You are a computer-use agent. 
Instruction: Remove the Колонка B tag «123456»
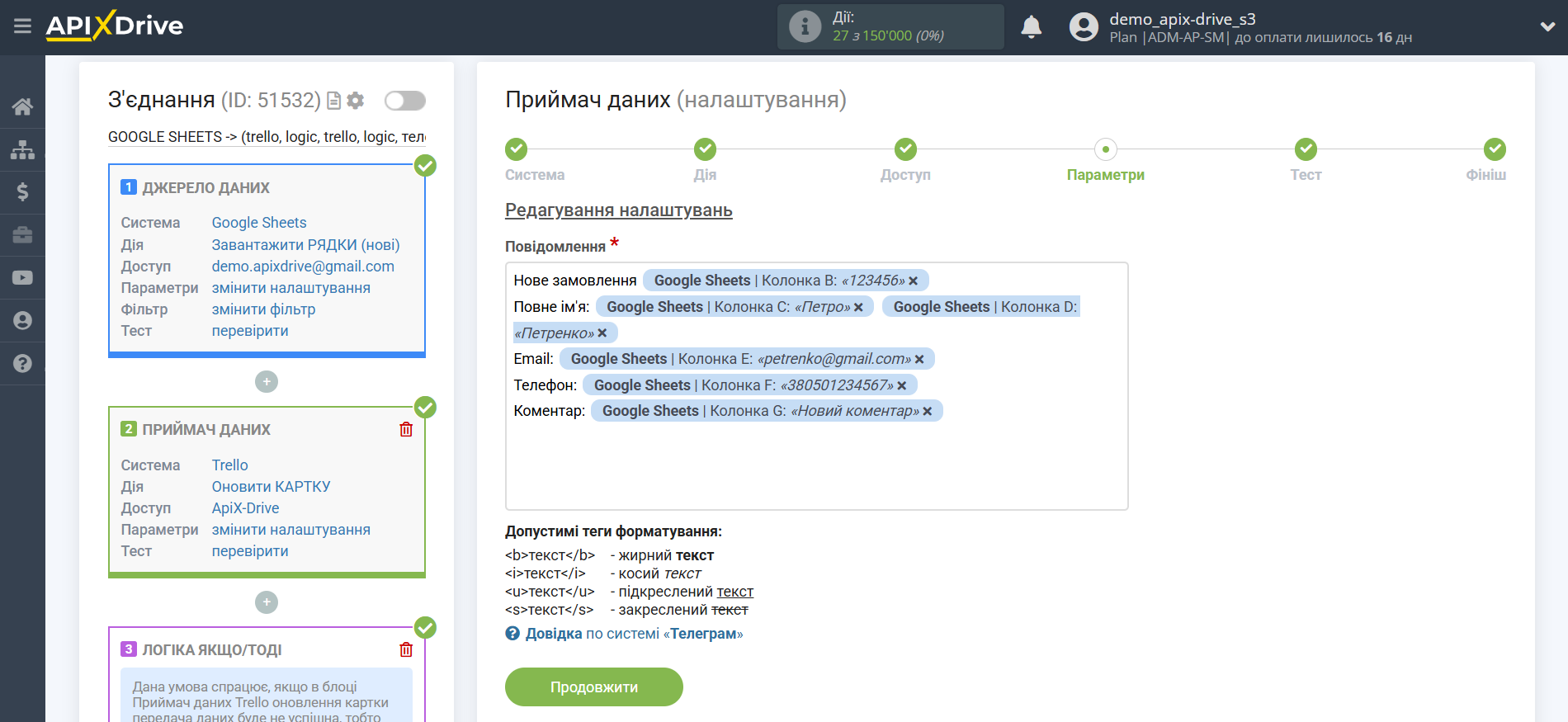(914, 281)
